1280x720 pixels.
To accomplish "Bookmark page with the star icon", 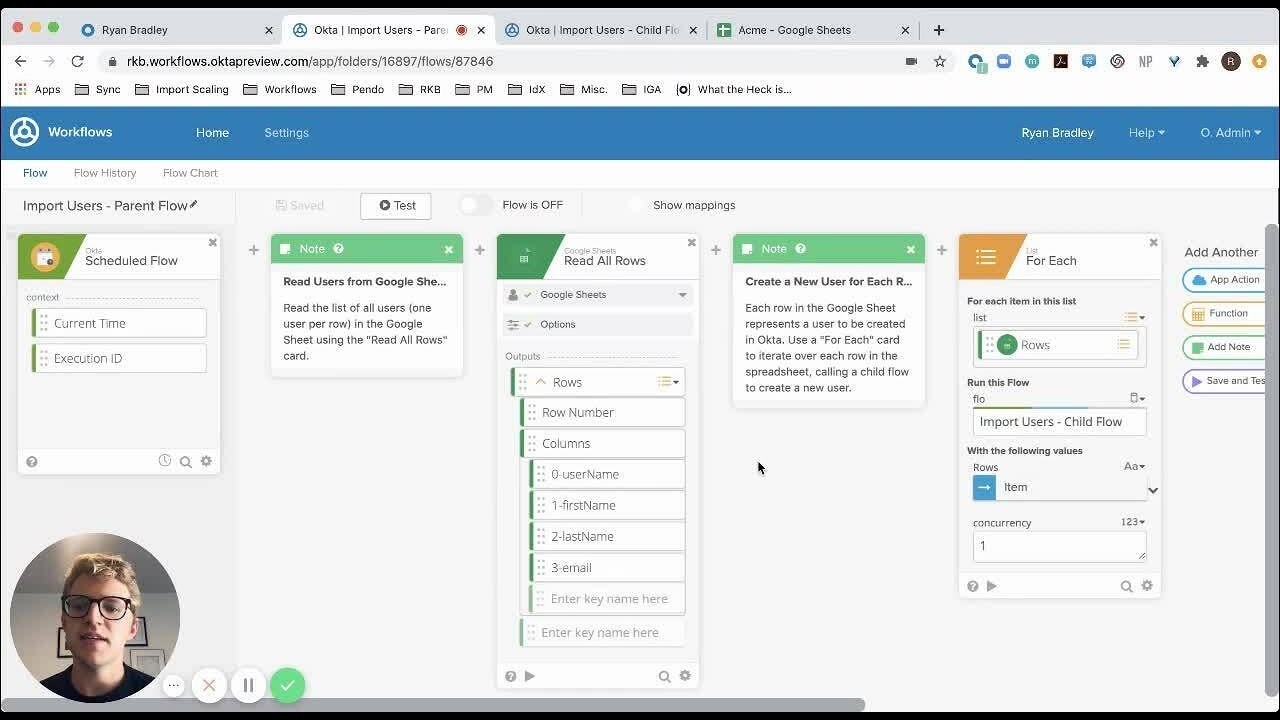I will (x=940, y=61).
